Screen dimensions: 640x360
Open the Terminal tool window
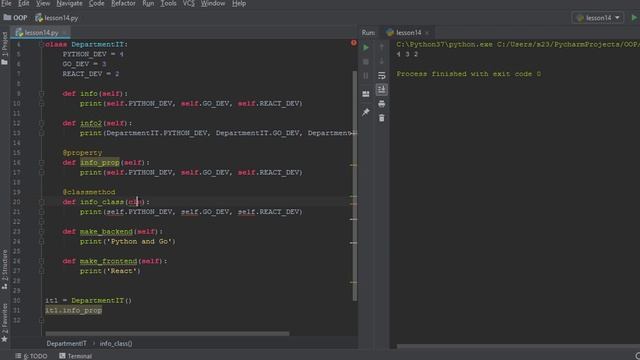coord(76,356)
